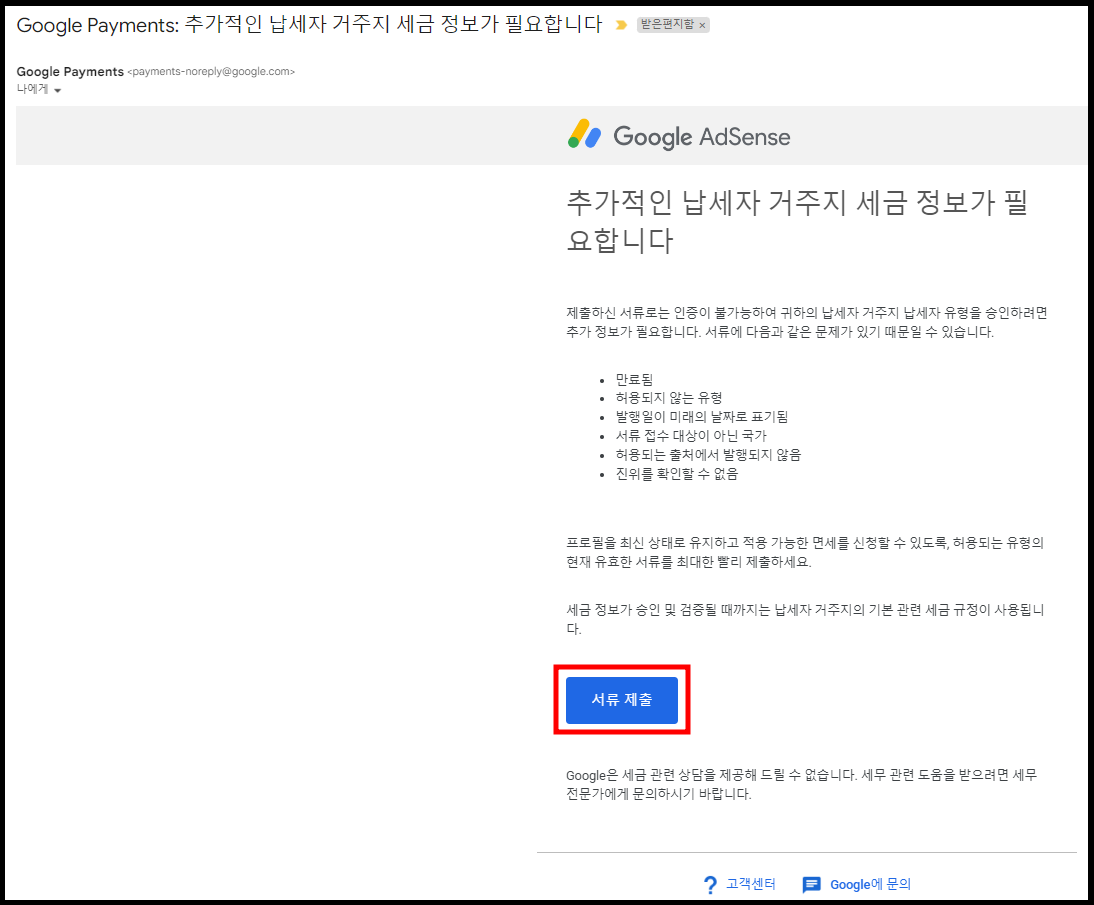1094x905 pixels.
Task: Select the bullet item 만료됨
Action: [x=634, y=380]
